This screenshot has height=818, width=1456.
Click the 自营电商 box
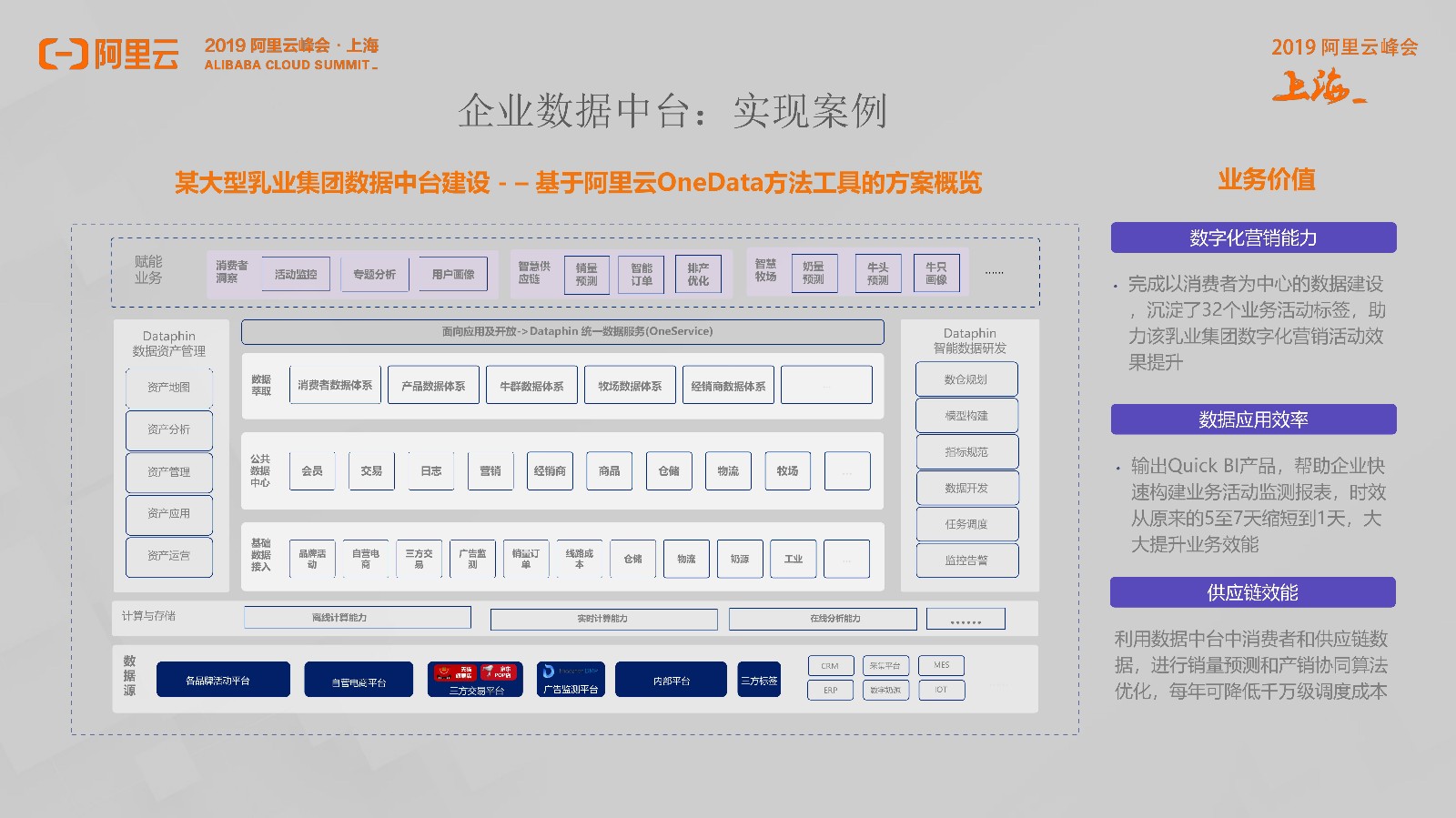click(x=366, y=559)
